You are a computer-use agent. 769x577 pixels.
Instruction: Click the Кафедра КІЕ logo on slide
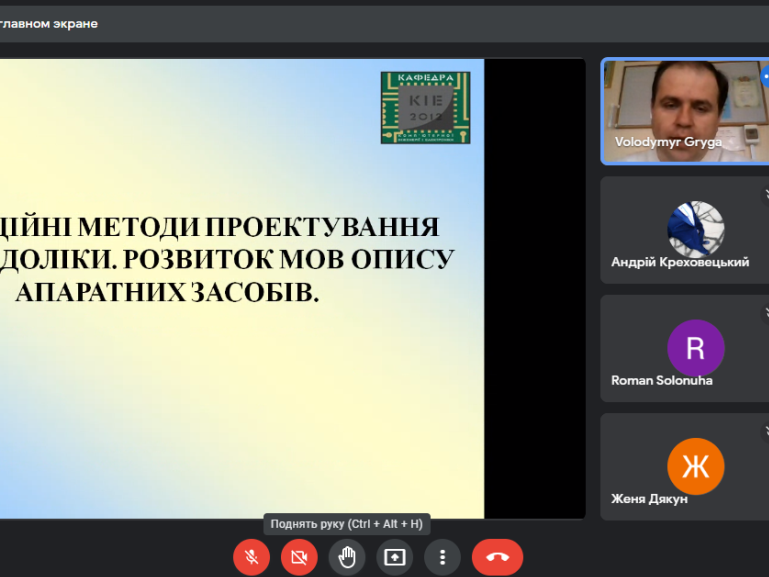tap(425, 107)
